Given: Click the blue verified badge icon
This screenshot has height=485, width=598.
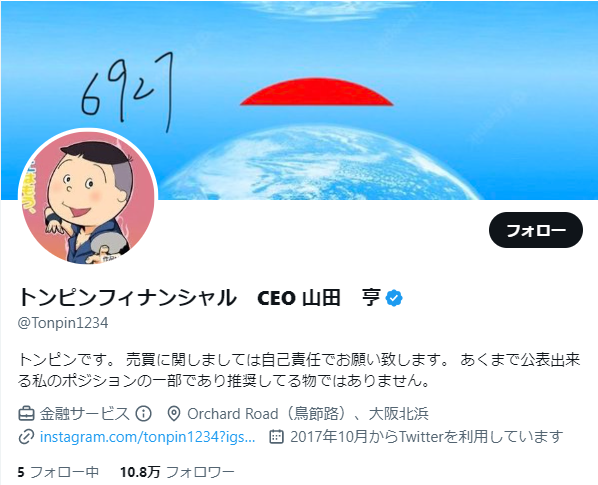Looking at the screenshot, I should (x=394, y=298).
